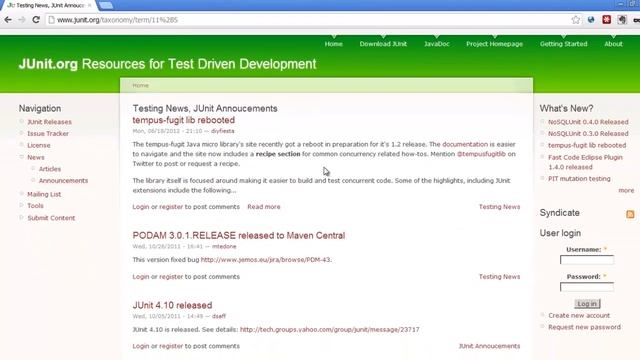Click the Username input field
The height and width of the screenshot is (360, 640).
point(587,260)
